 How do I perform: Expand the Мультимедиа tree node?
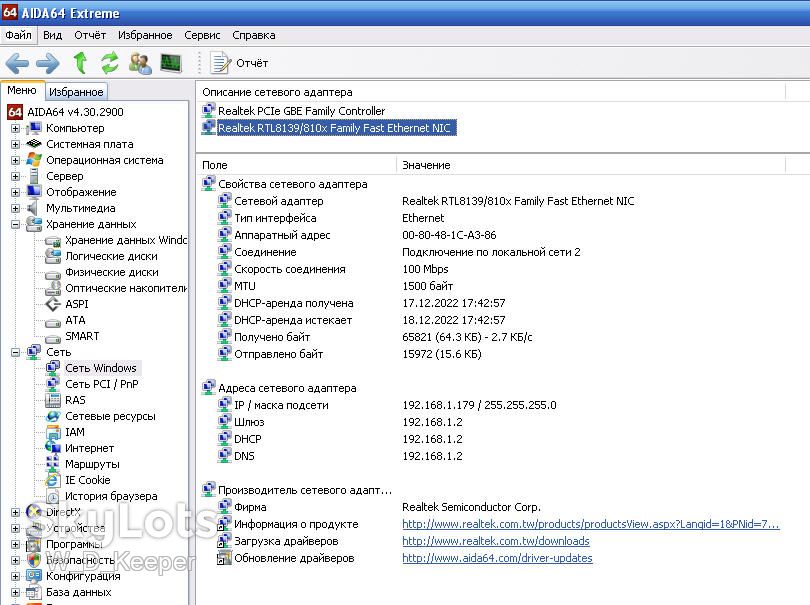tap(15, 208)
